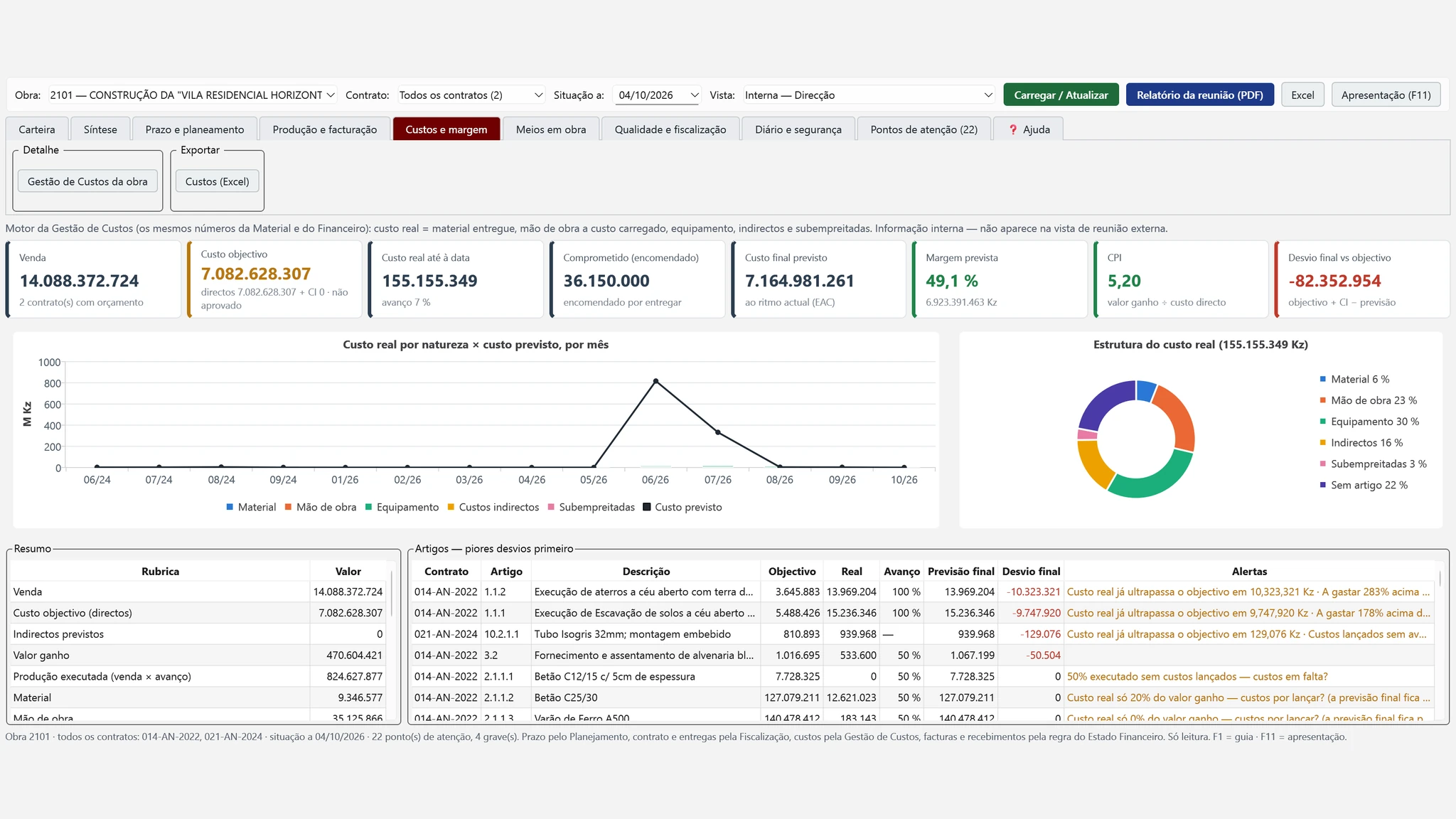Generate Relatório da reunião (PDF)
The width and height of the screenshot is (1456, 819).
(1199, 95)
